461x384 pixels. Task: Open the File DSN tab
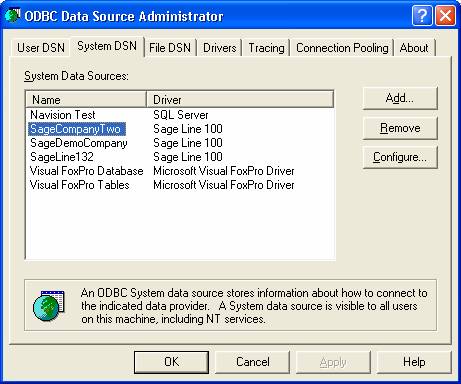pos(170,48)
